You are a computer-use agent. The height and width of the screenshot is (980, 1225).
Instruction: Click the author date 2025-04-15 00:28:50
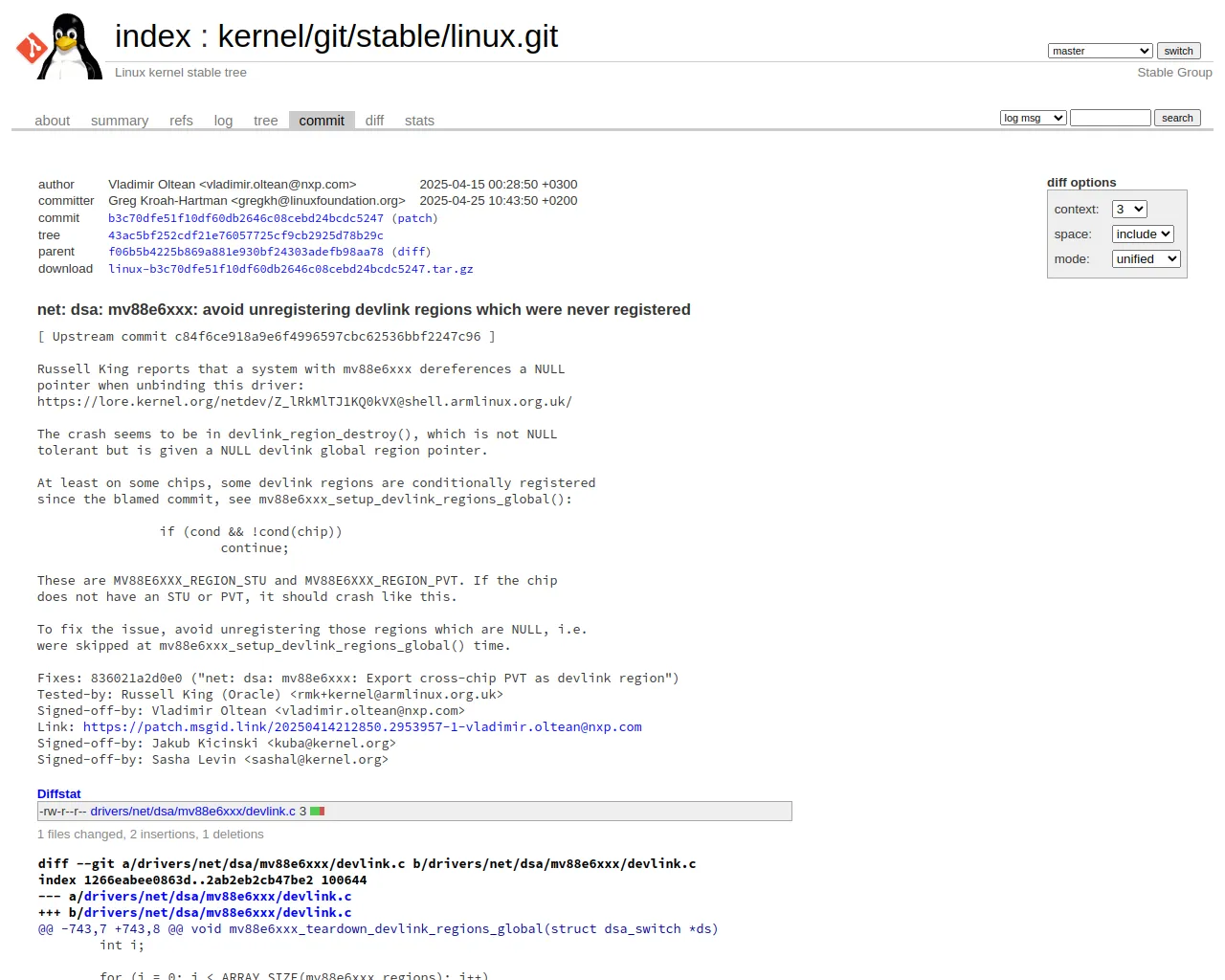499,185
